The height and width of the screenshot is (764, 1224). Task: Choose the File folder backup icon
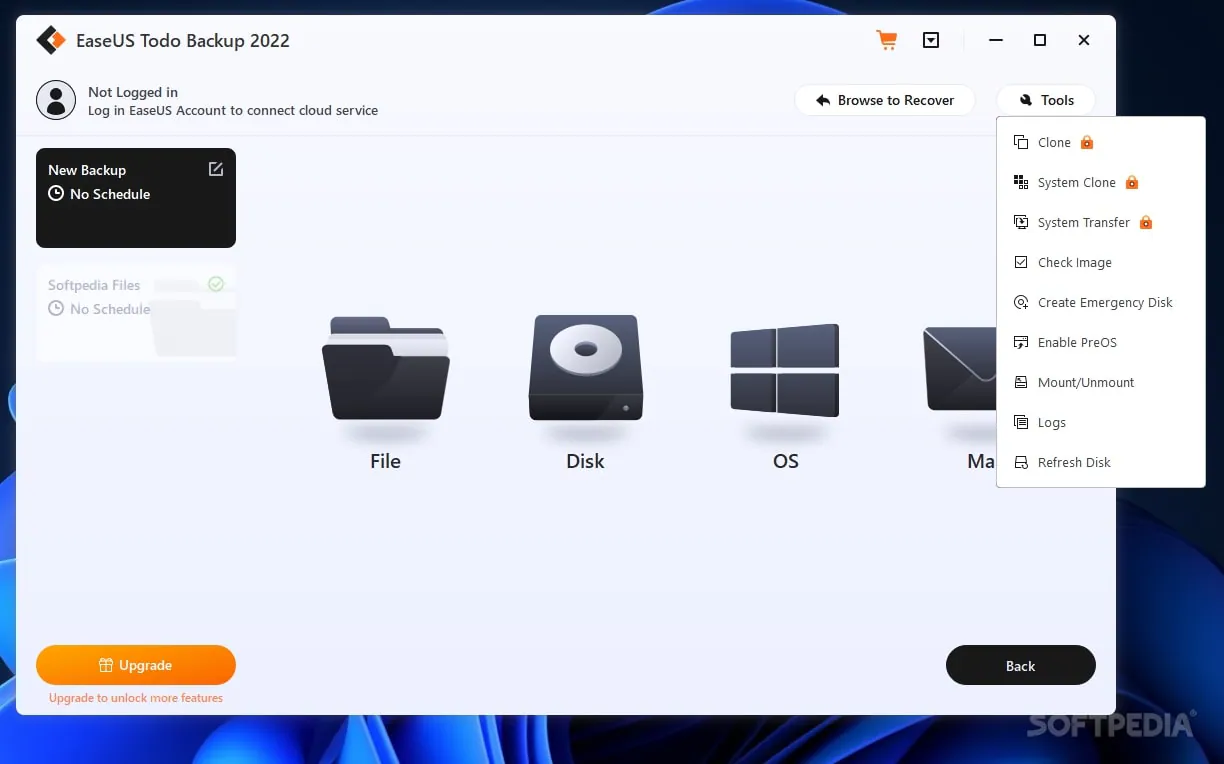click(386, 368)
